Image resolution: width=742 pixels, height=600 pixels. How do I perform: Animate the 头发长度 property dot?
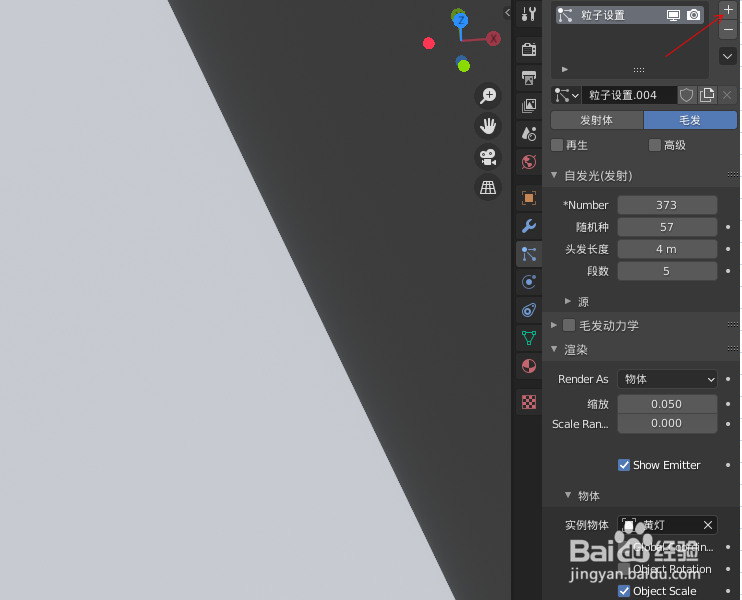pos(728,249)
